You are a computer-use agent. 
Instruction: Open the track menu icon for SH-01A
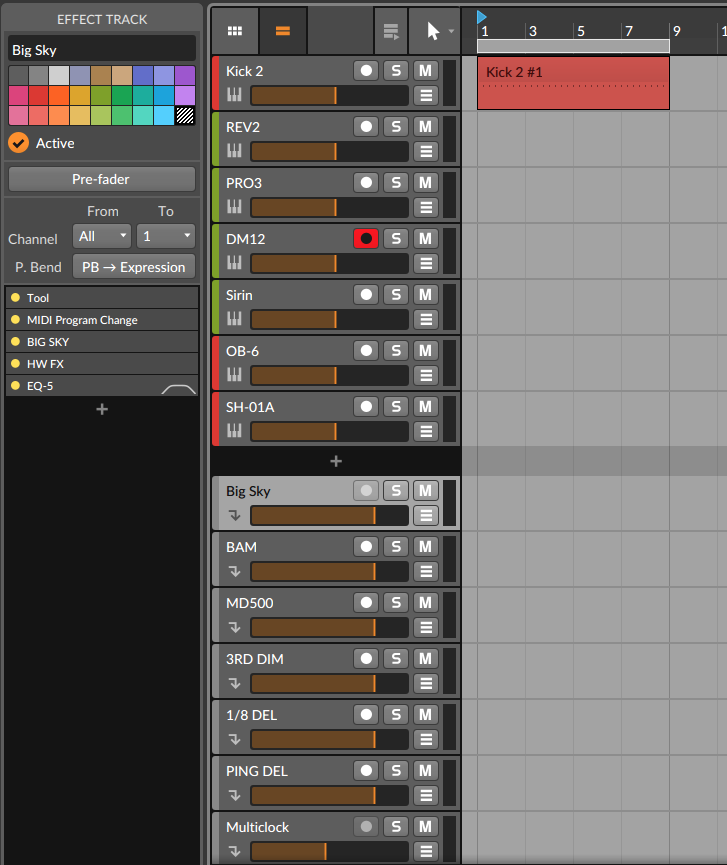[426, 431]
